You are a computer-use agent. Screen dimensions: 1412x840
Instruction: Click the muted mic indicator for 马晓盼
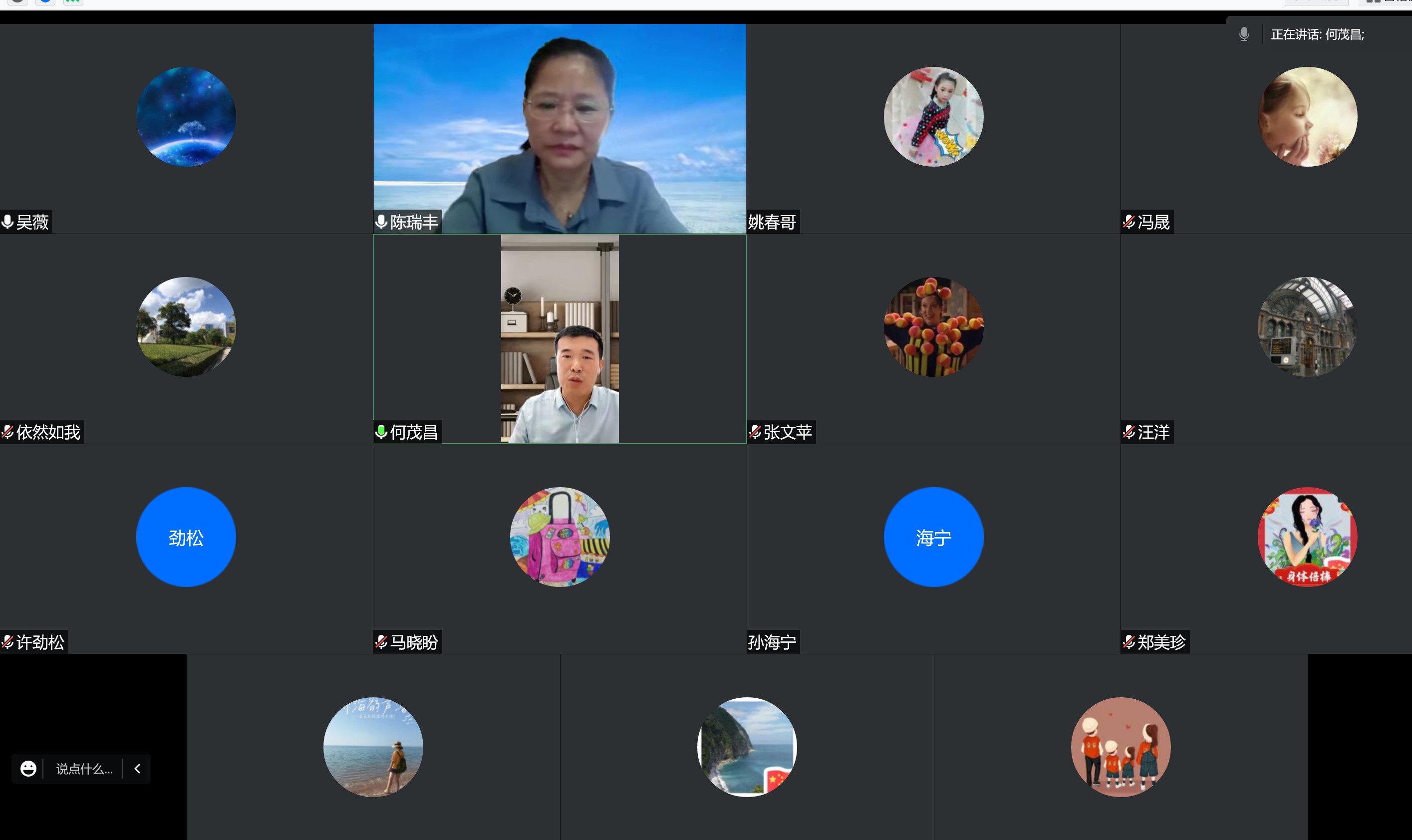(381, 642)
